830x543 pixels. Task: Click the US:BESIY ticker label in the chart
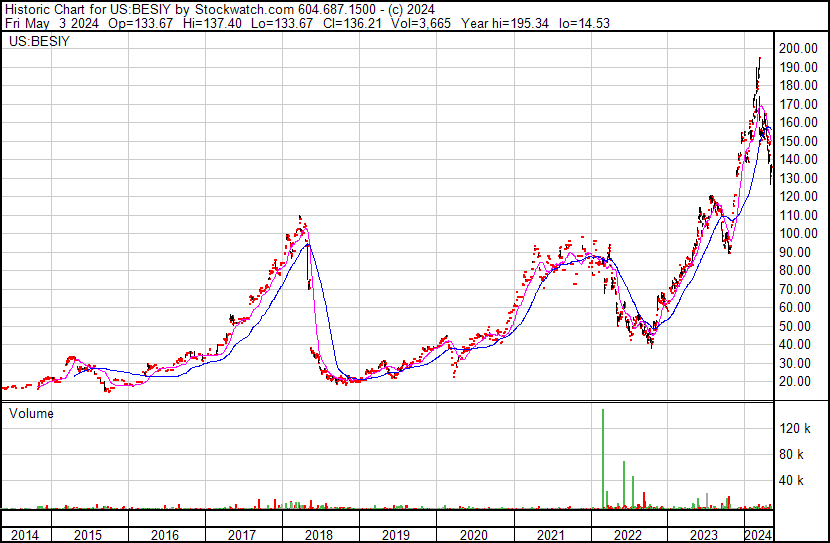[x=39, y=41]
